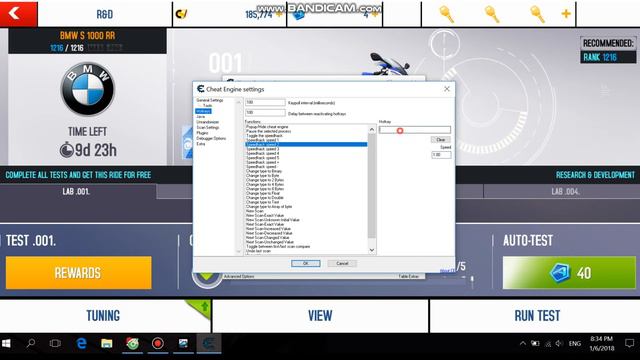
Task: Select highlighted 'Speedhack speed 2' row
Action: (x=306, y=144)
